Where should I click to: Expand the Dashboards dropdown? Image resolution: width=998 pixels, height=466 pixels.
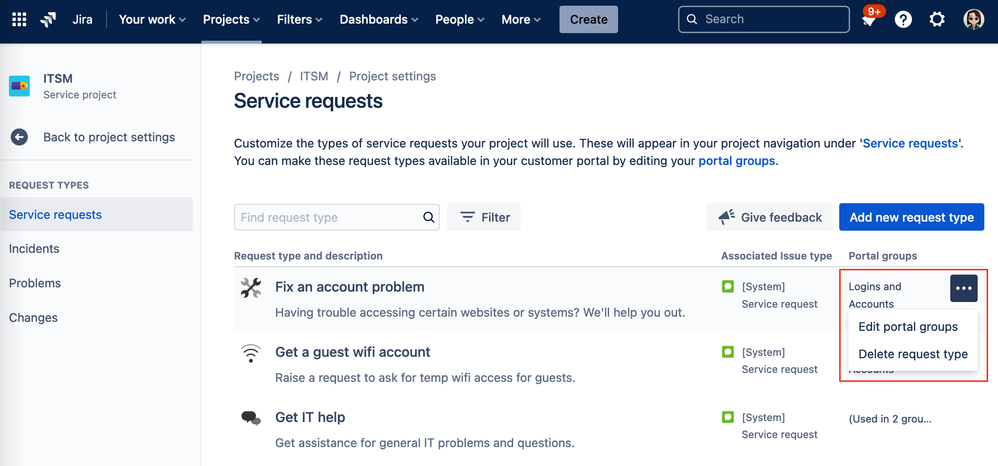coord(379,20)
